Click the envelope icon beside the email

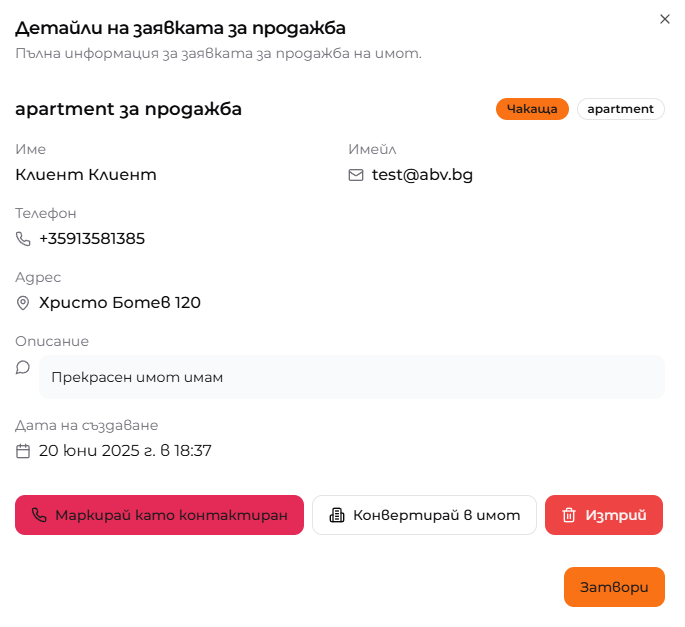356,175
